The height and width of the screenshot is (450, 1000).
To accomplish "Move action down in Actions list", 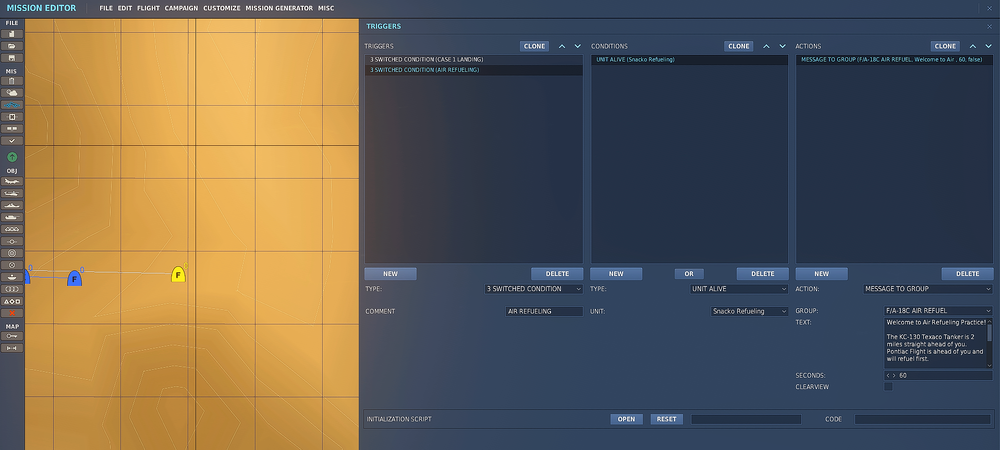I will (x=989, y=47).
